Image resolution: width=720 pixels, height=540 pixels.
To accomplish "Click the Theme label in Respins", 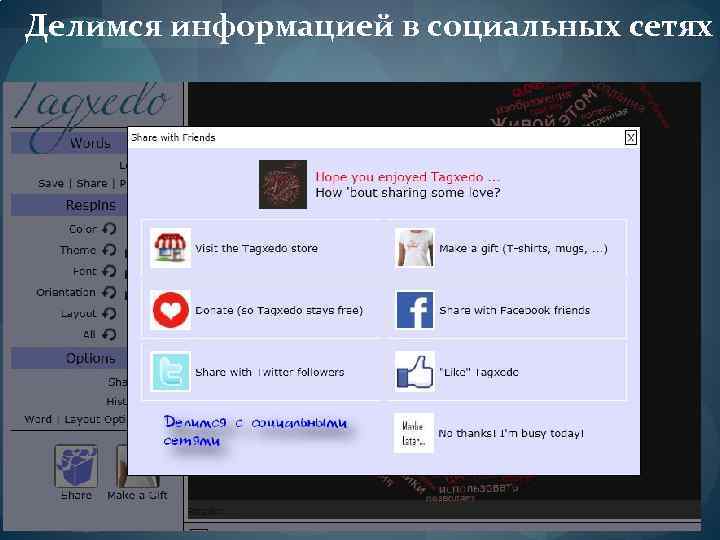I will 78,250.
